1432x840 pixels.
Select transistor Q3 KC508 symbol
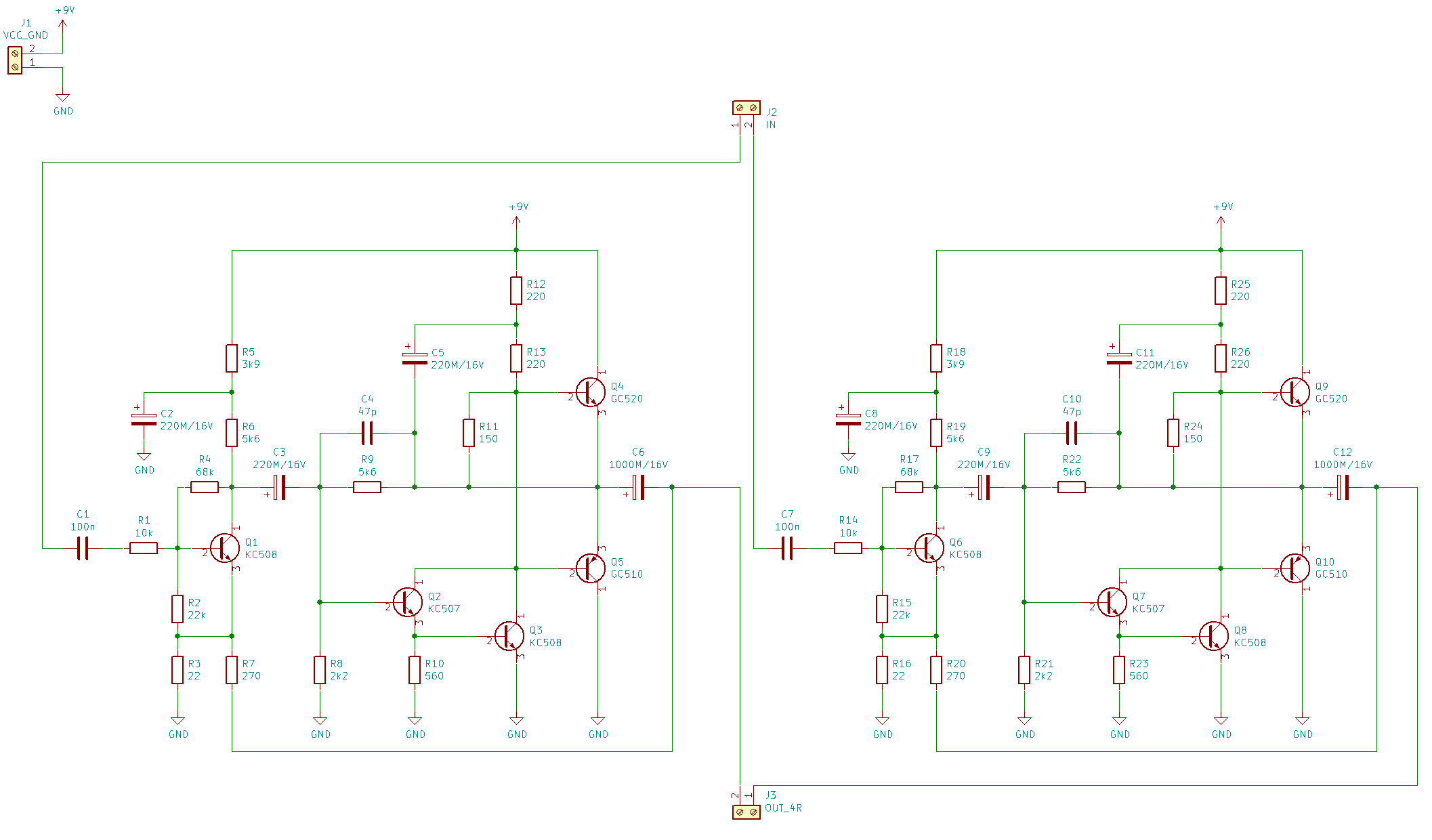tap(509, 636)
